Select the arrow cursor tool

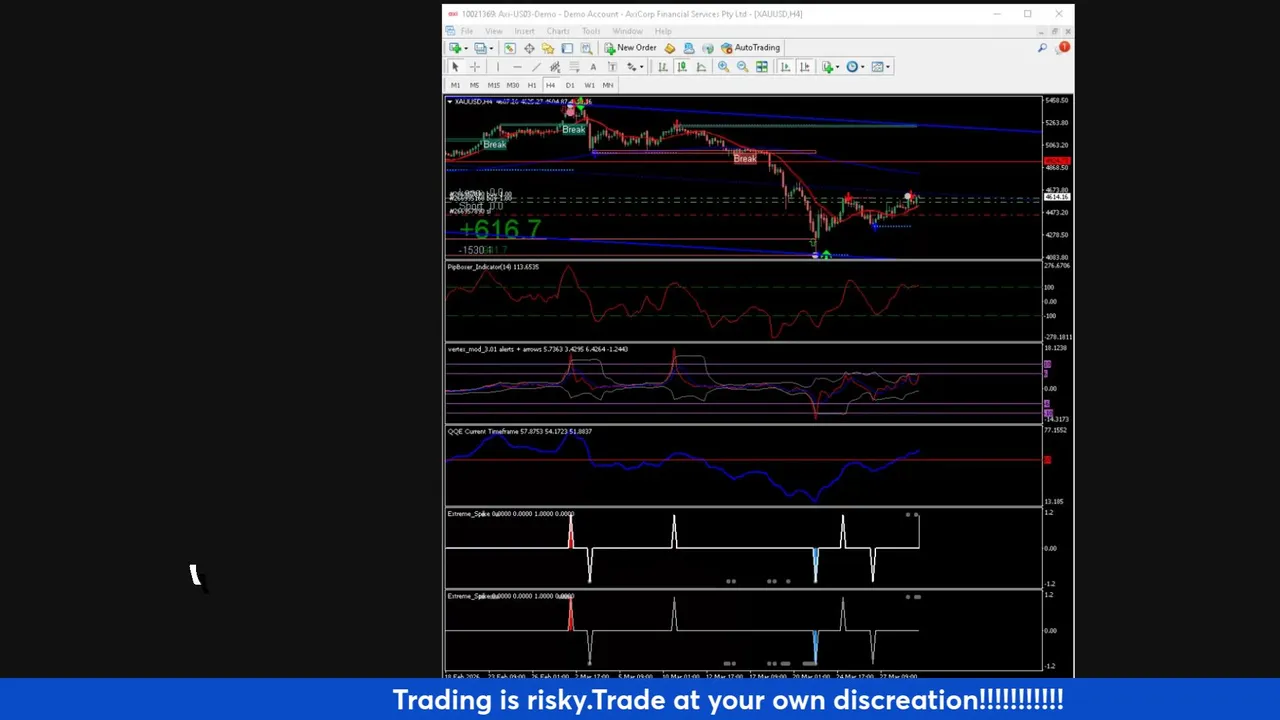point(455,67)
